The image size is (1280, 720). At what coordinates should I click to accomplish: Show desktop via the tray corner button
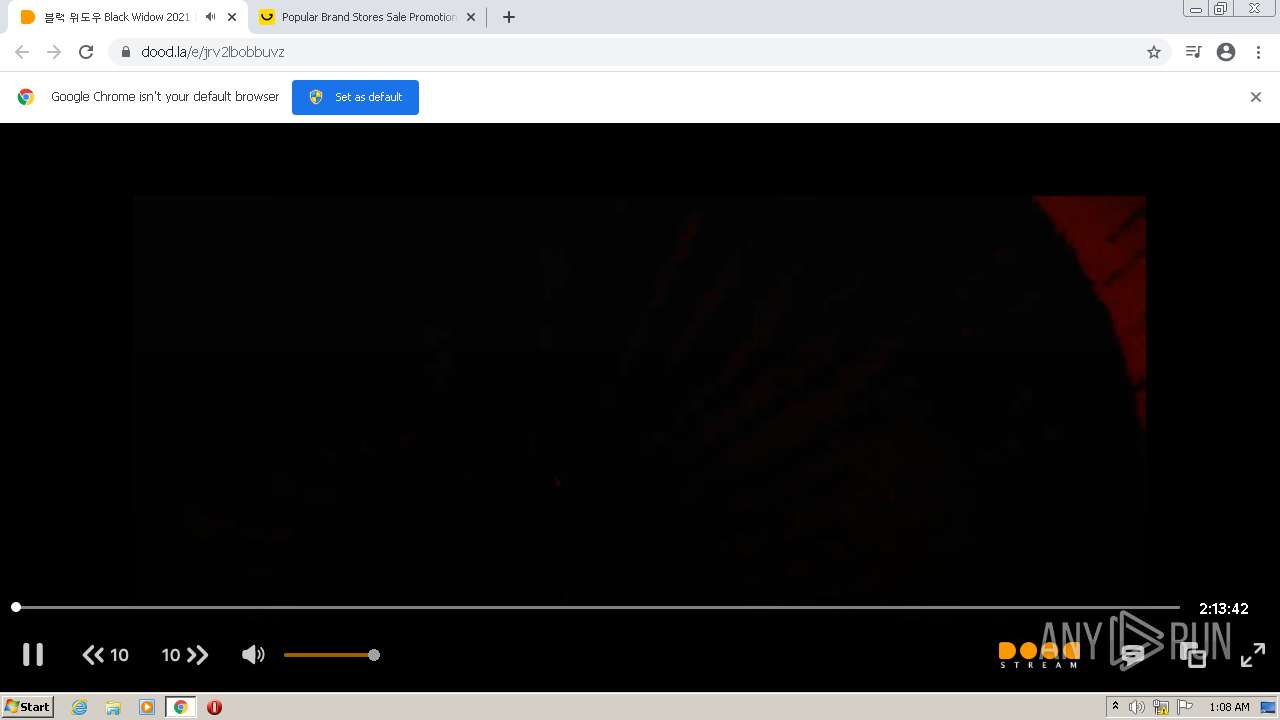[x=1268, y=707]
